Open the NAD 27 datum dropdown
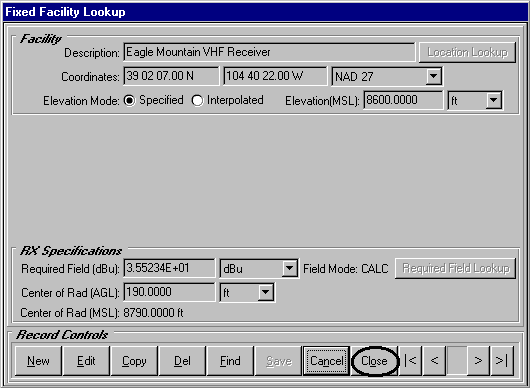 pos(434,76)
